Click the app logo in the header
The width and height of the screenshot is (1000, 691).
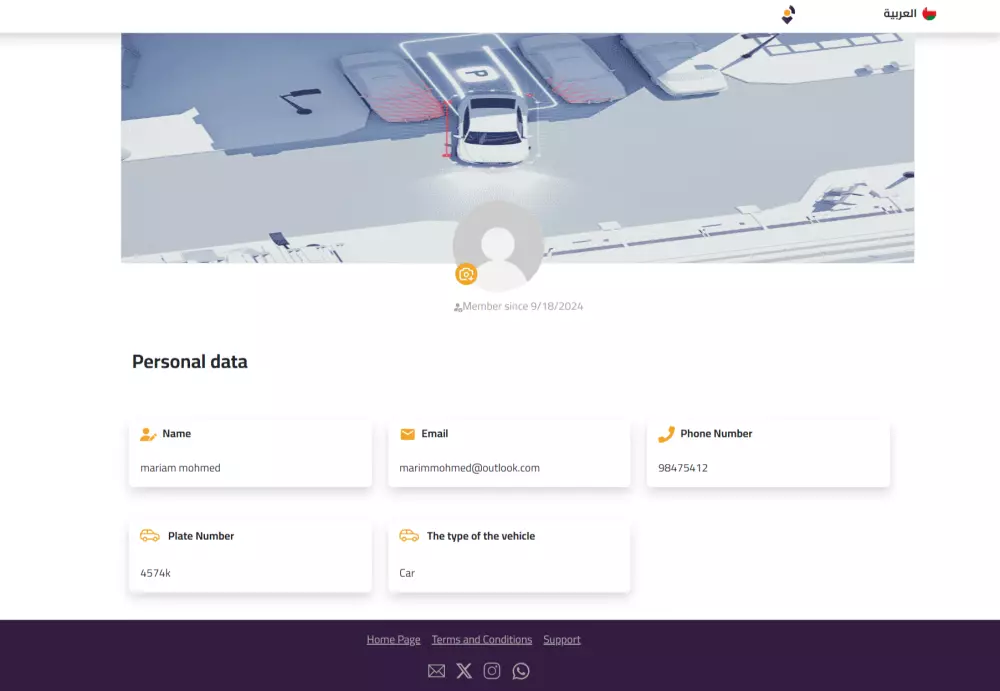tap(787, 14)
